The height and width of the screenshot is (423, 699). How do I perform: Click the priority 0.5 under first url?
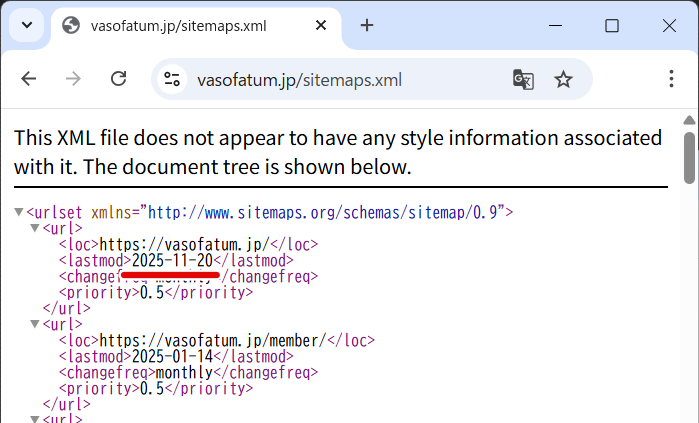click(x=152, y=292)
